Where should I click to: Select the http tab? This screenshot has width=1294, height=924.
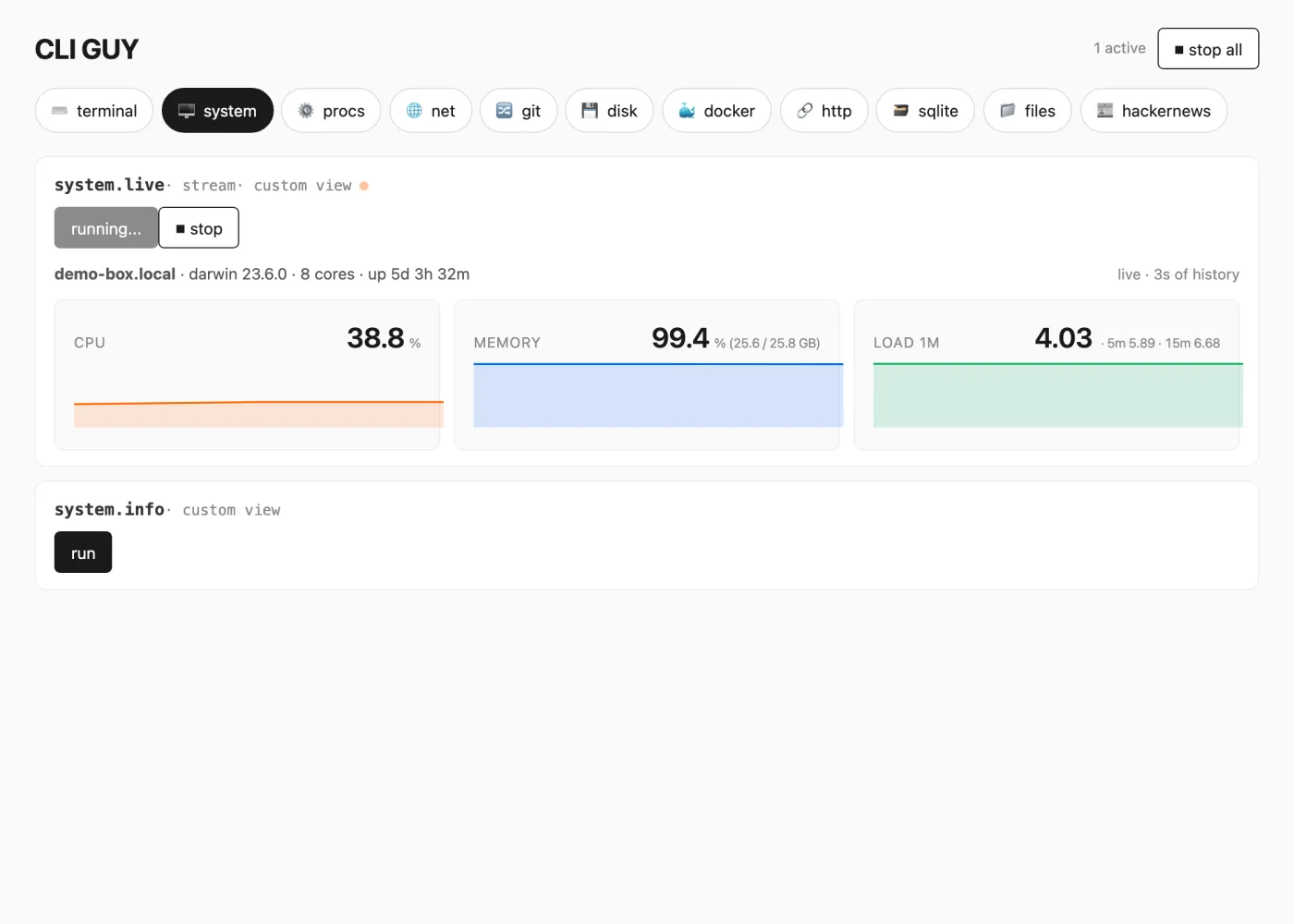[x=824, y=111]
